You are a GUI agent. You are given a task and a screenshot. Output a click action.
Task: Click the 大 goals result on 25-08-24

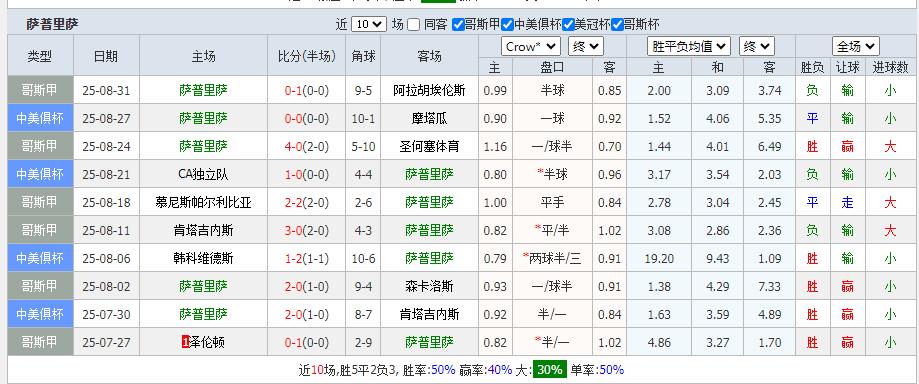click(890, 147)
